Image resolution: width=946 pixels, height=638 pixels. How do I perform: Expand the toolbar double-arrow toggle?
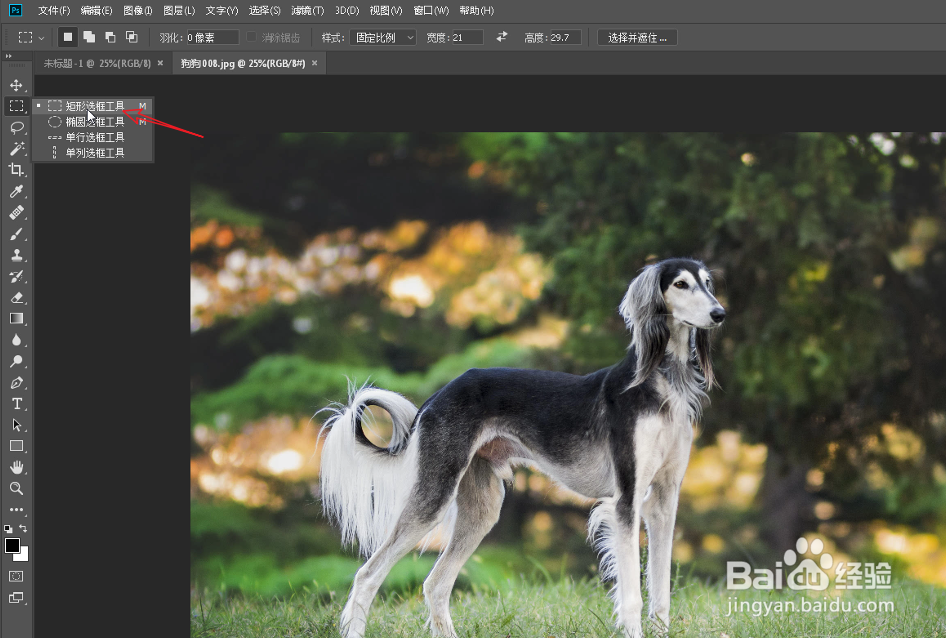(x=8, y=56)
